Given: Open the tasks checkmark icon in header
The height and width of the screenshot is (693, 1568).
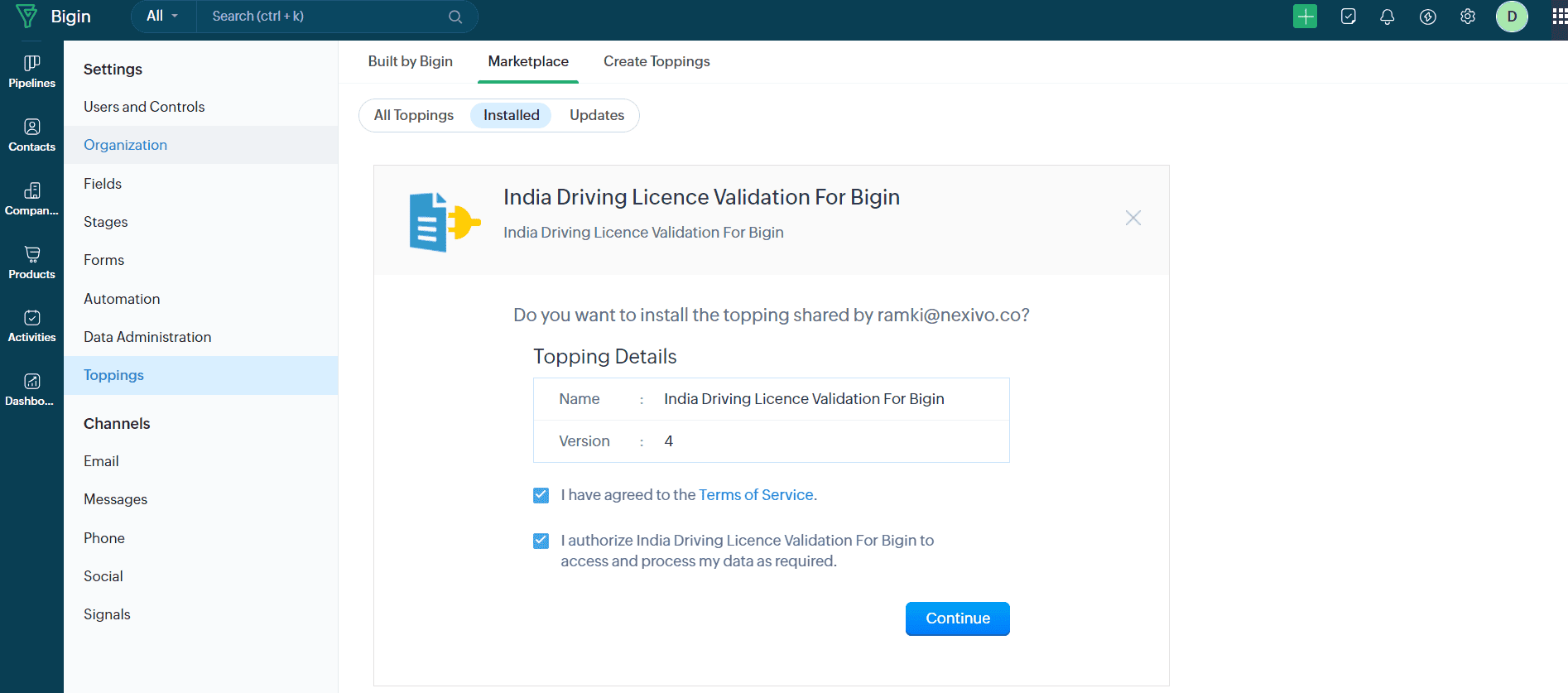Looking at the screenshot, I should pyautogui.click(x=1348, y=17).
